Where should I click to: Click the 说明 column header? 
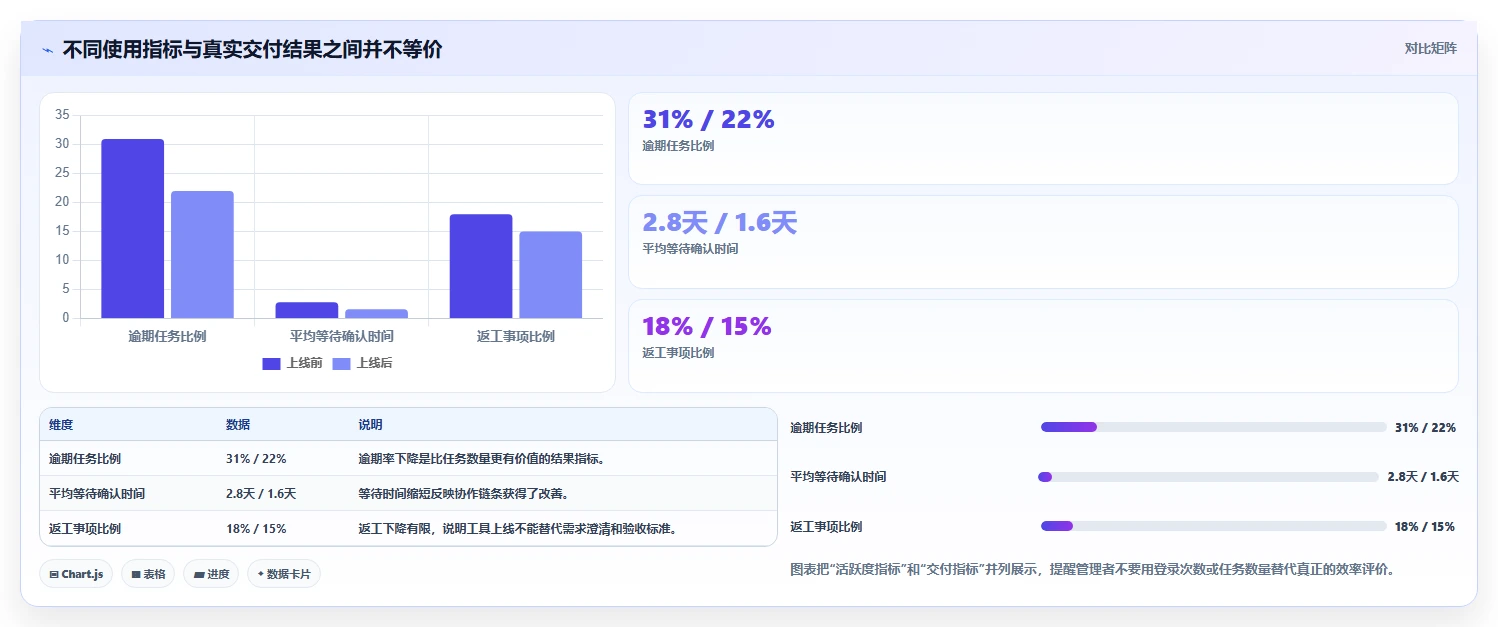tap(370, 425)
